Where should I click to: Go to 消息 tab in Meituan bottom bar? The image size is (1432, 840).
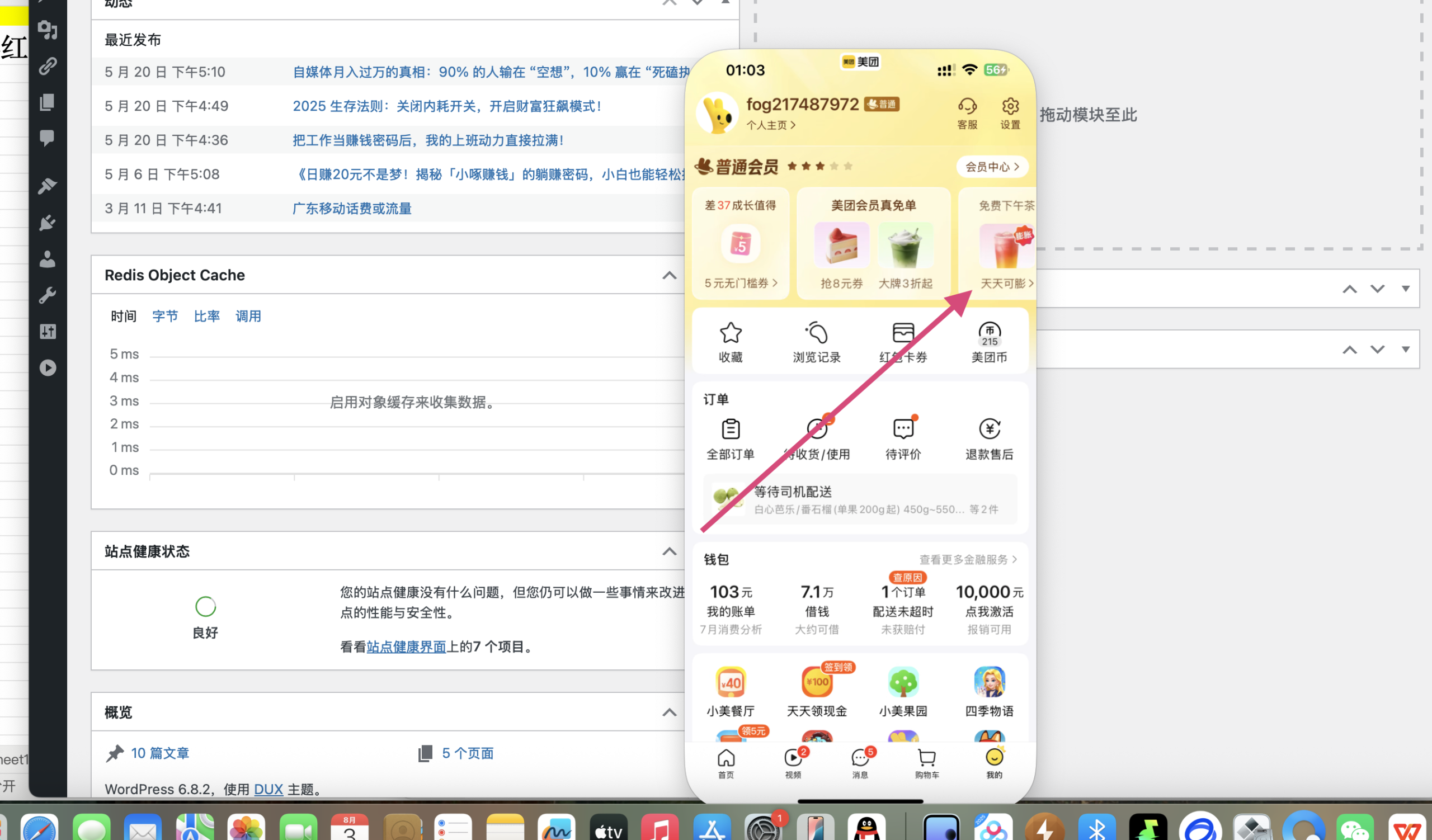pyautogui.click(x=860, y=763)
